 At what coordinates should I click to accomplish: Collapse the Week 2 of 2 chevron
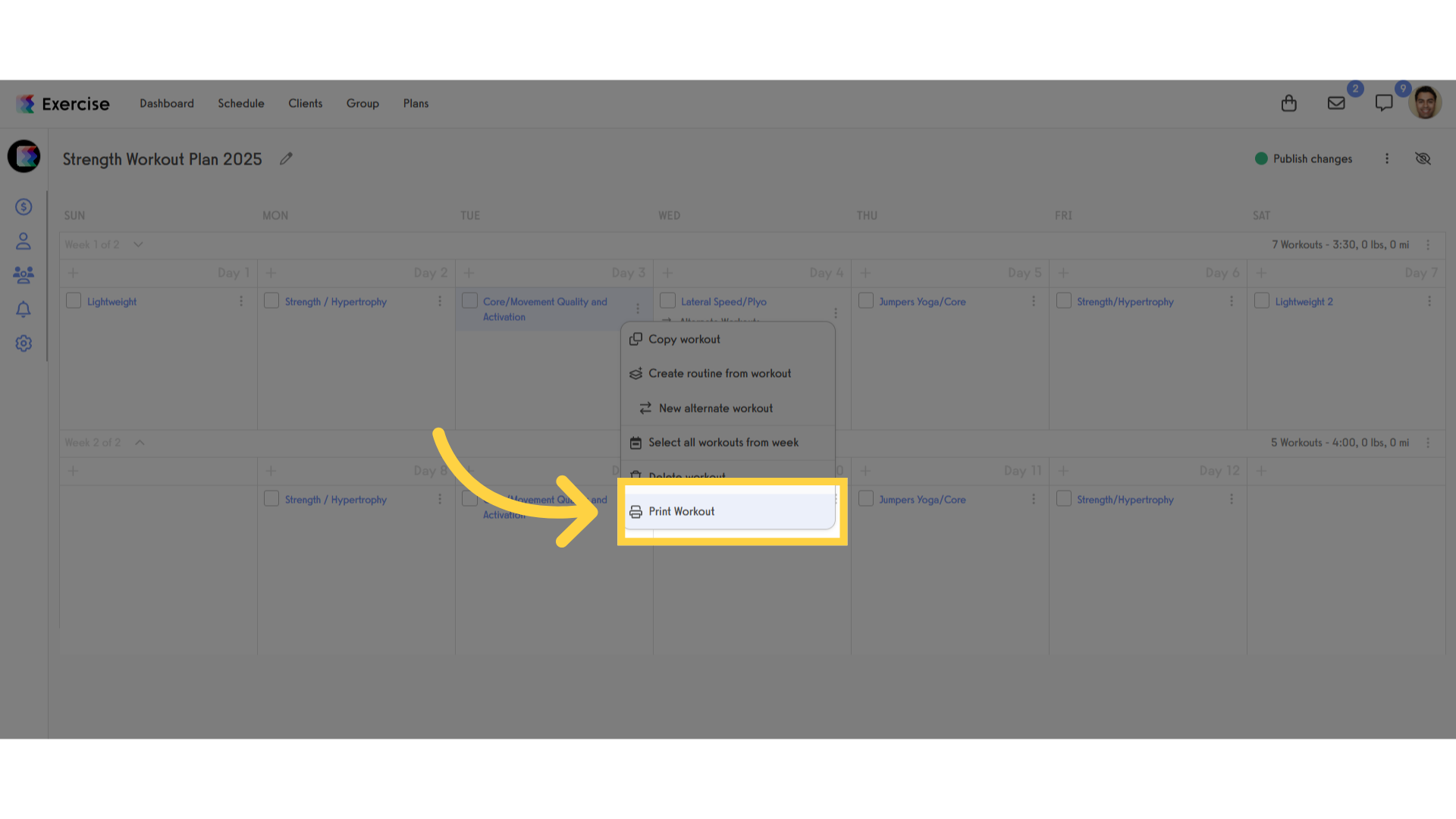[x=140, y=443]
